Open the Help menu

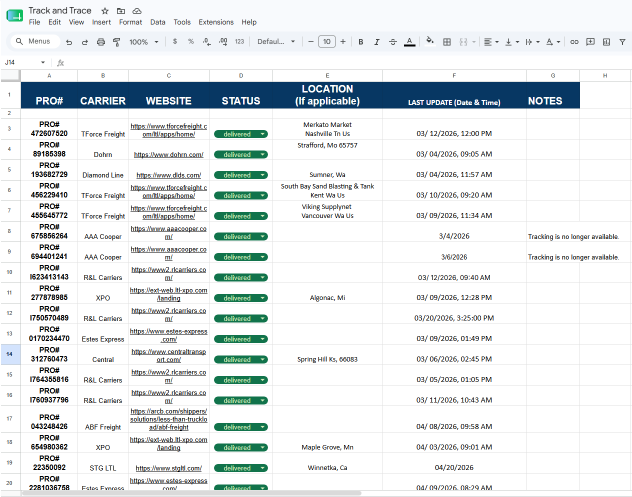coord(249,22)
